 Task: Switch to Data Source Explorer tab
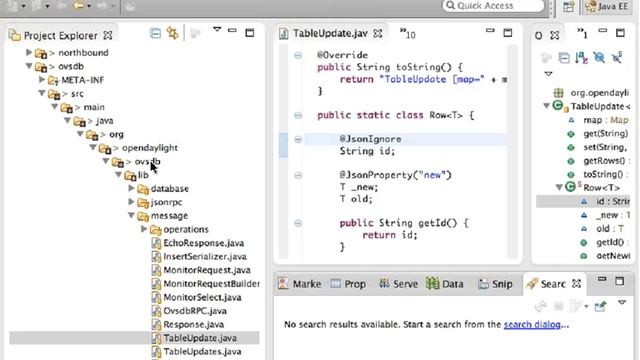coord(445,284)
